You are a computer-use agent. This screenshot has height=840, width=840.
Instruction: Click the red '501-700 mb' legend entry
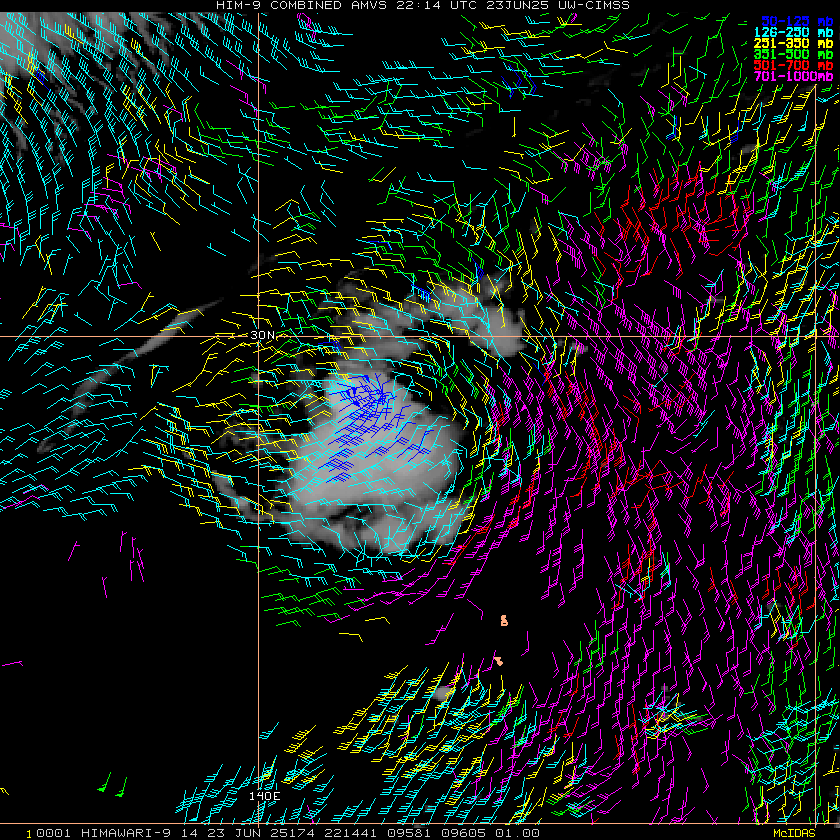click(x=793, y=65)
